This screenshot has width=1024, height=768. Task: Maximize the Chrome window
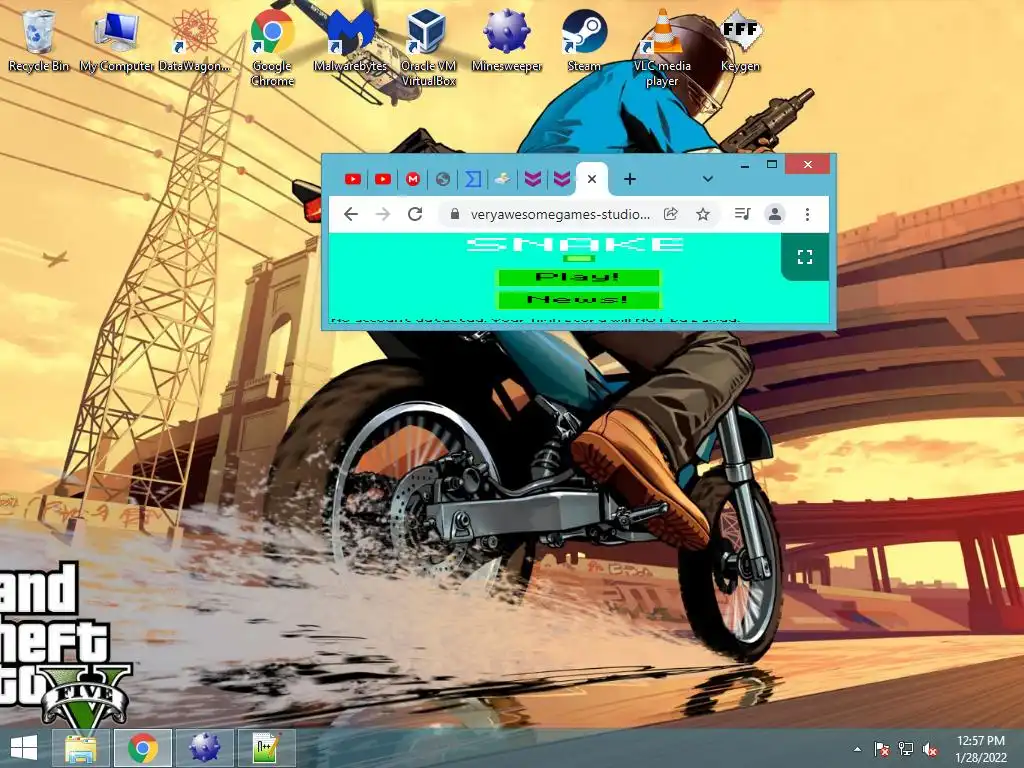[771, 165]
